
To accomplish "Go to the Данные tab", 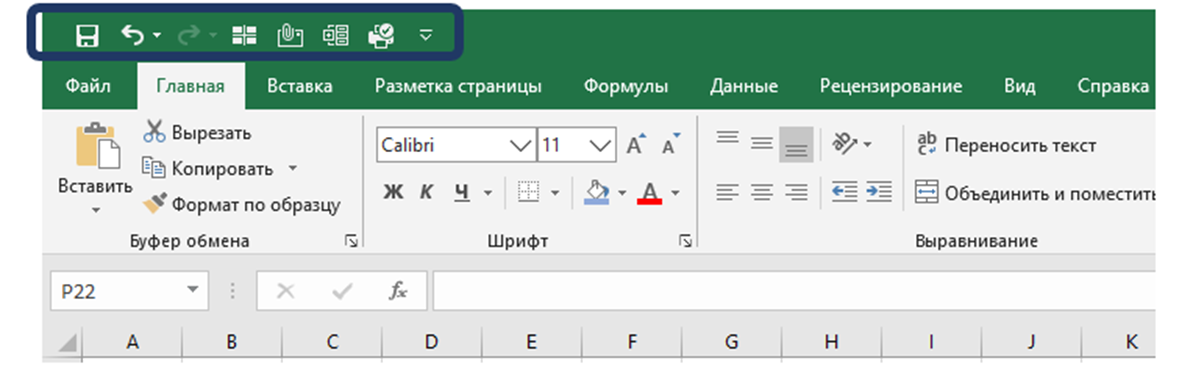I will tap(744, 86).
